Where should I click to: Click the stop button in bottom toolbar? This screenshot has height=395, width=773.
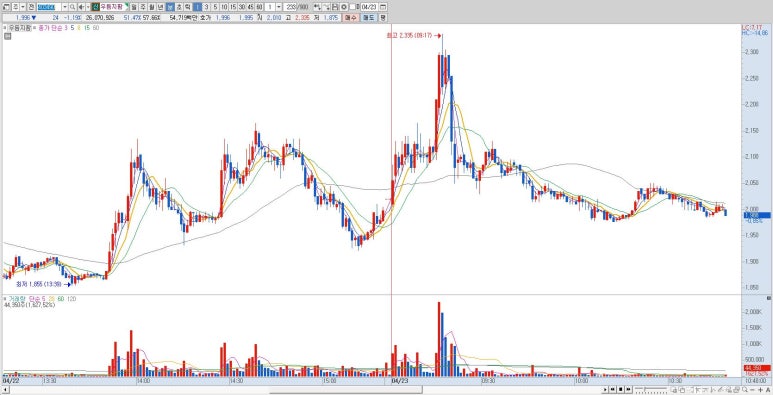coord(620,390)
